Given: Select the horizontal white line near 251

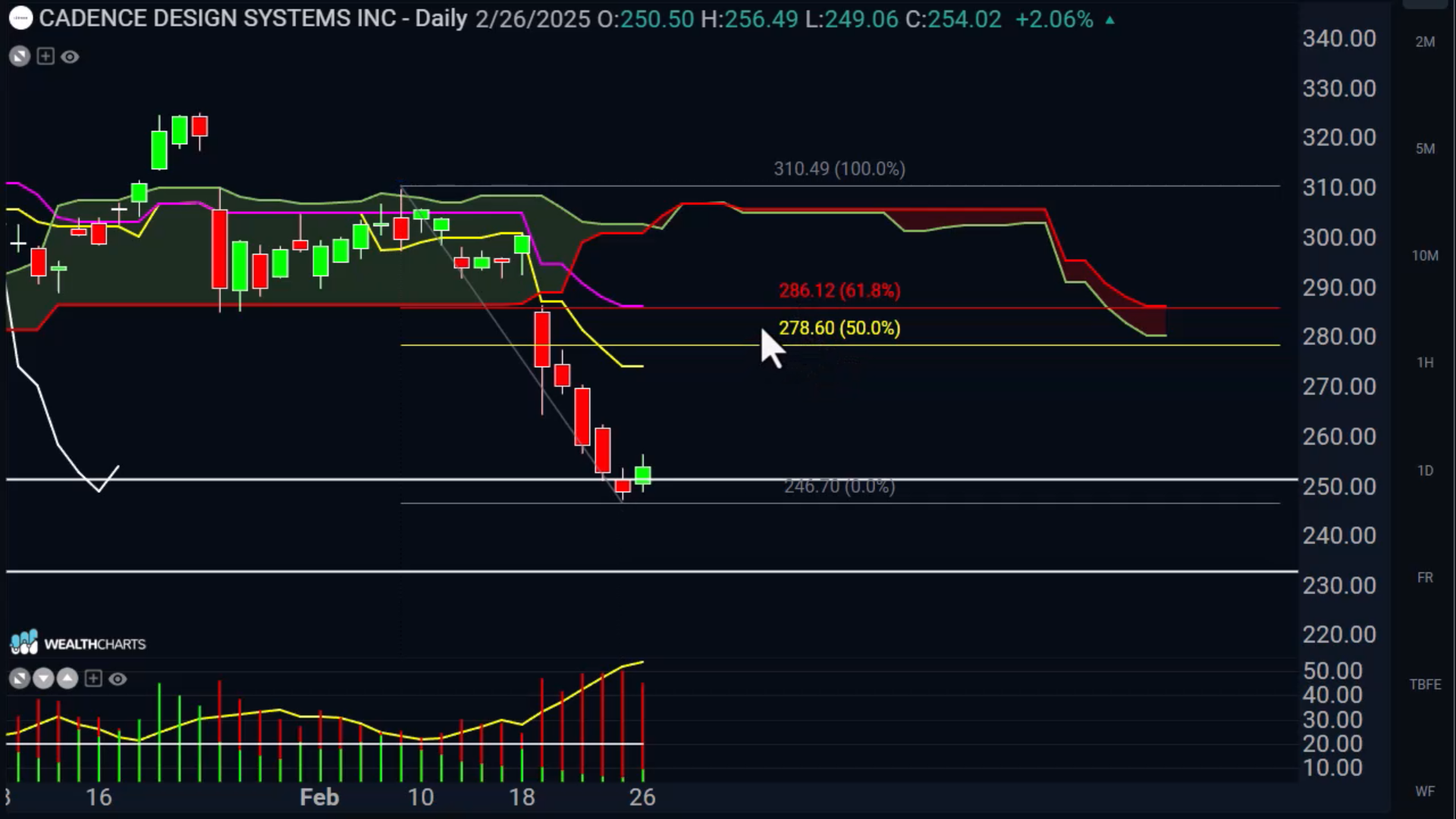Looking at the screenshot, I should tap(652, 479).
